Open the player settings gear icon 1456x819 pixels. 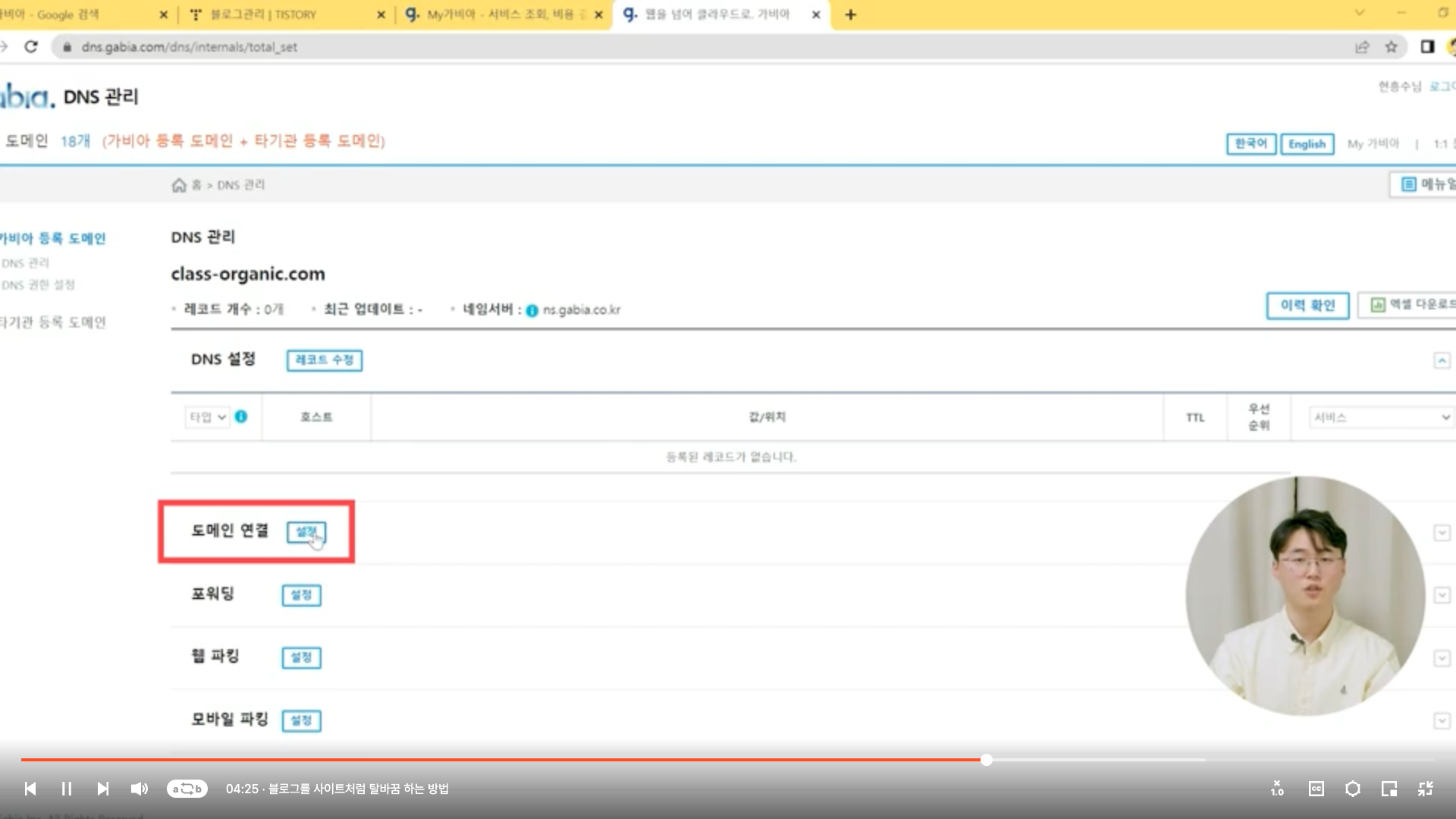pyautogui.click(x=1353, y=789)
